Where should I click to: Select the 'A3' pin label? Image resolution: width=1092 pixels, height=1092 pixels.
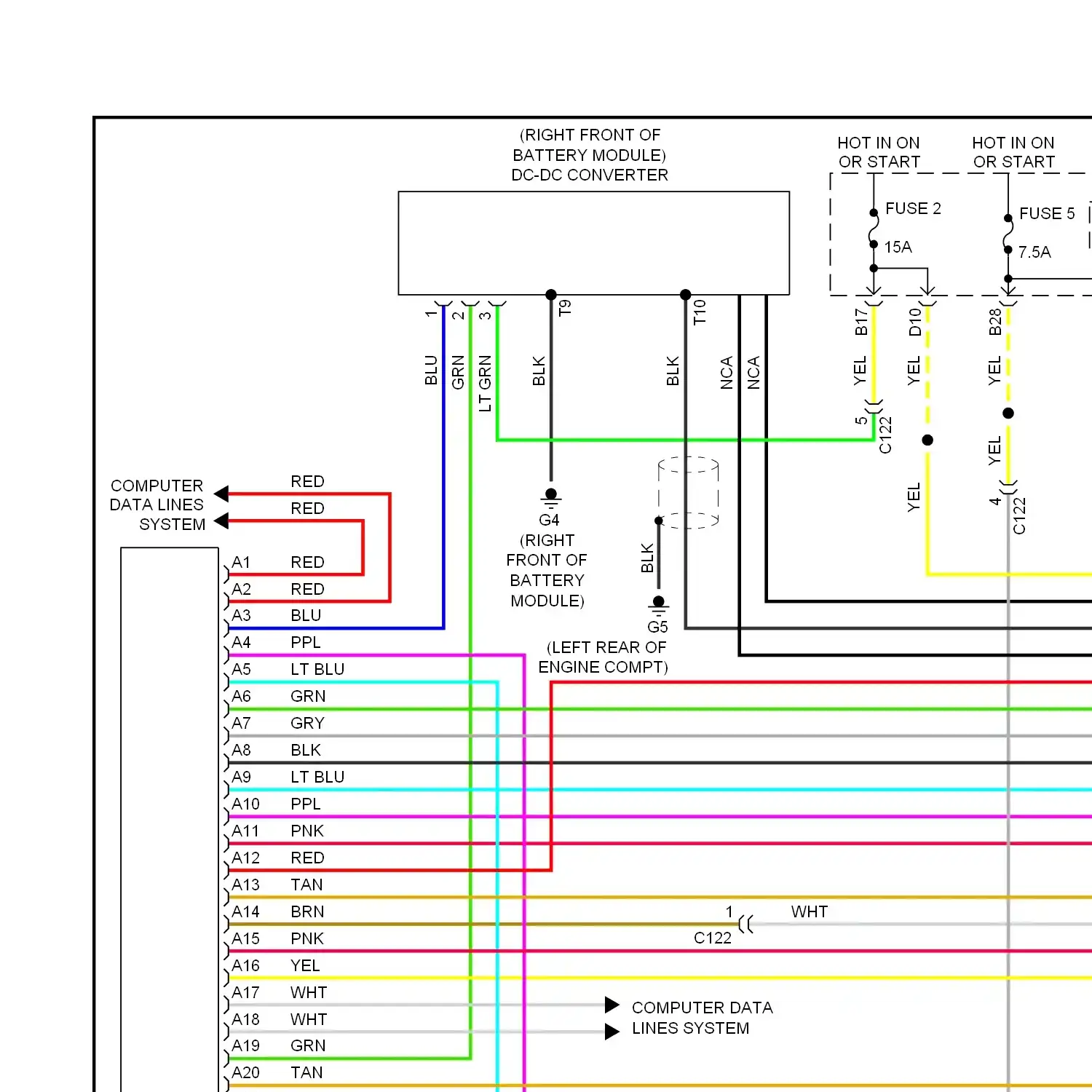[241, 616]
